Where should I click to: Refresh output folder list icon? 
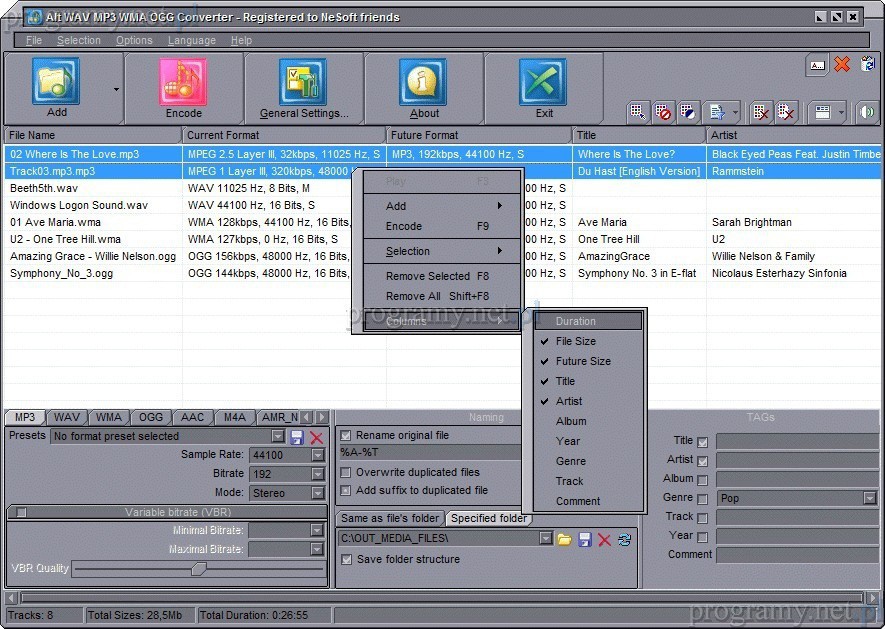(625, 539)
